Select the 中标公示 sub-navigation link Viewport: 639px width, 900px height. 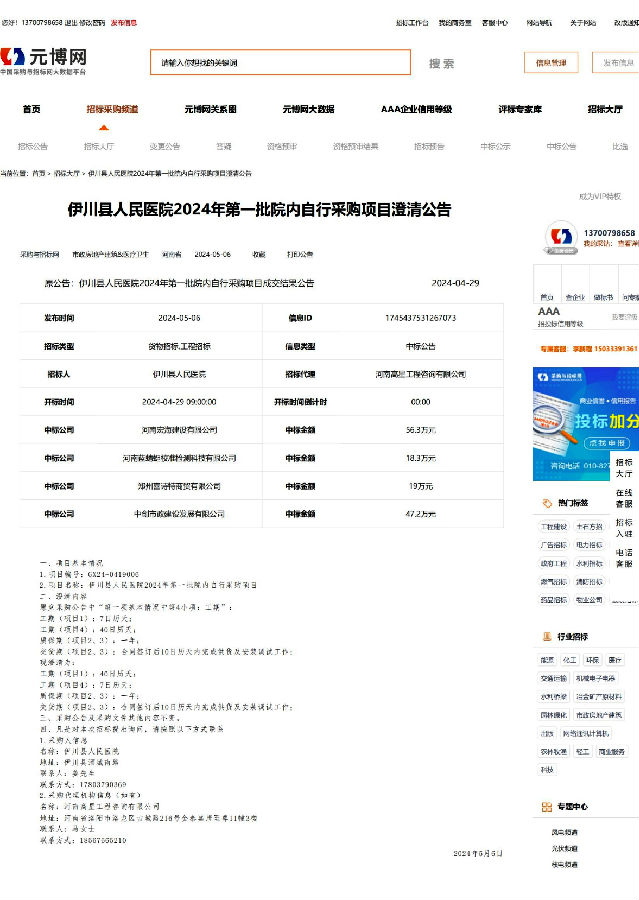point(495,146)
